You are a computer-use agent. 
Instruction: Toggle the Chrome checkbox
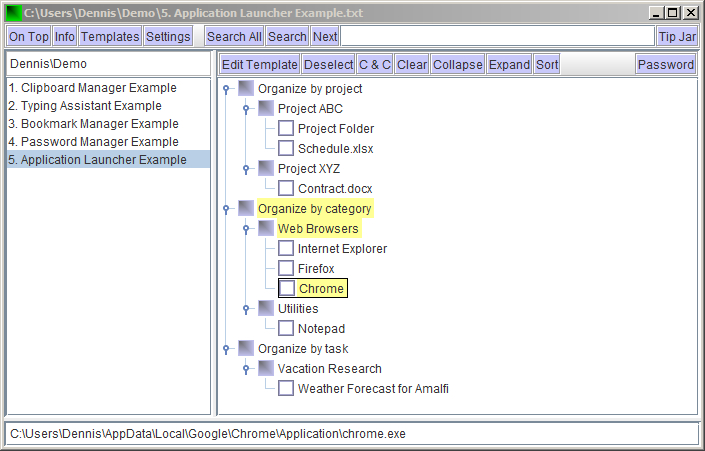click(287, 288)
